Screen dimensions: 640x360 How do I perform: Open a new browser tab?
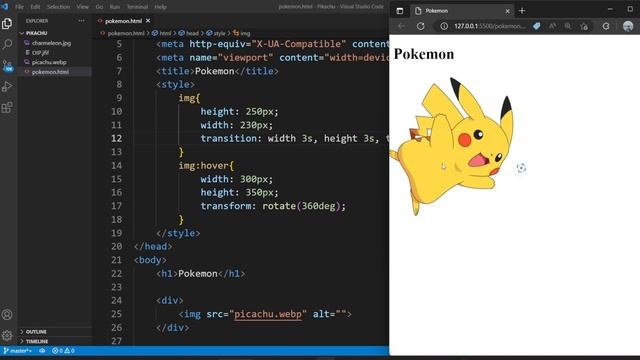pyautogui.click(x=522, y=11)
